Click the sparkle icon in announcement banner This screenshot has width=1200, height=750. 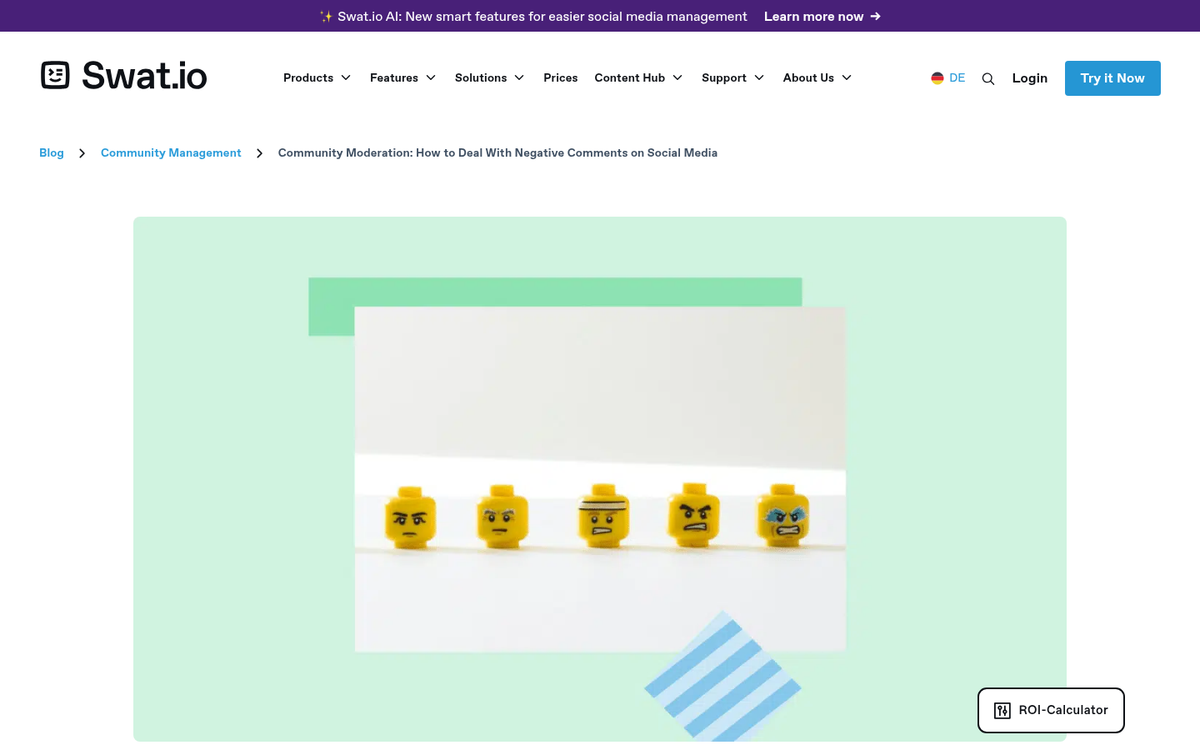pos(326,17)
